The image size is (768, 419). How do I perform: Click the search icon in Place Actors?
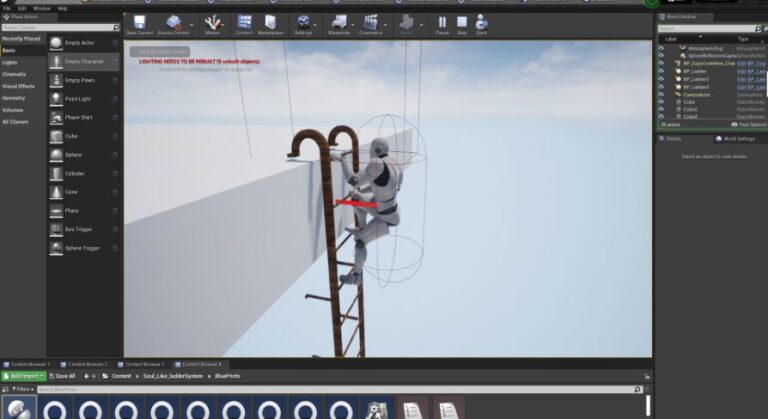pyautogui.click(x=116, y=27)
